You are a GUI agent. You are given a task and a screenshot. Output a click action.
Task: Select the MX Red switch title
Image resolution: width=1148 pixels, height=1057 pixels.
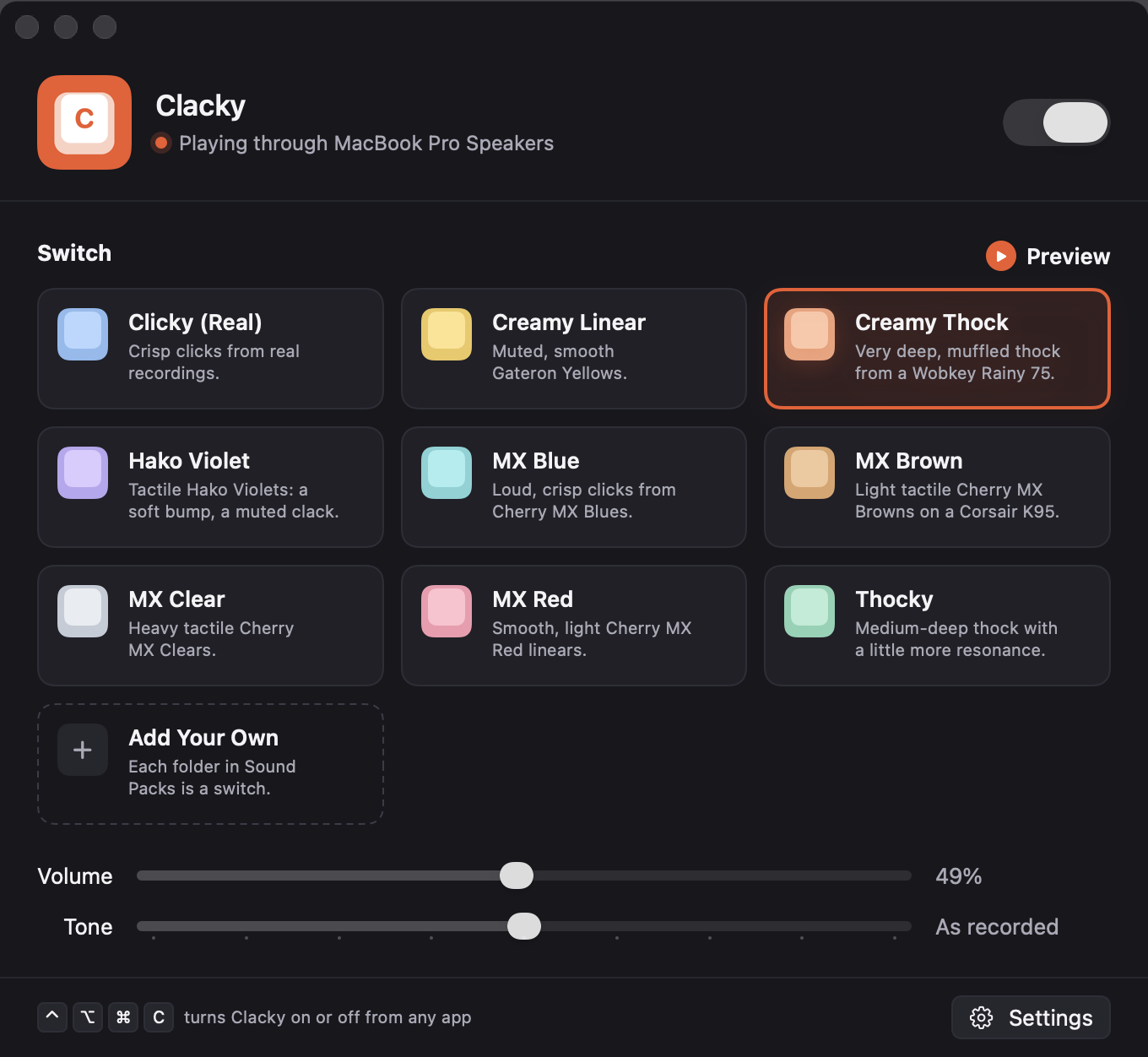click(533, 599)
